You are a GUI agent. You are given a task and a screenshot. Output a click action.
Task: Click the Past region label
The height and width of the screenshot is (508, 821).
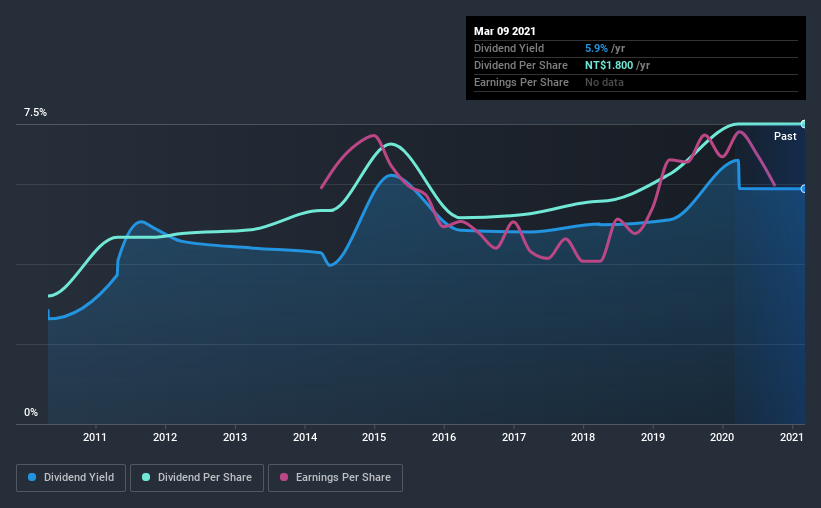tap(785, 136)
